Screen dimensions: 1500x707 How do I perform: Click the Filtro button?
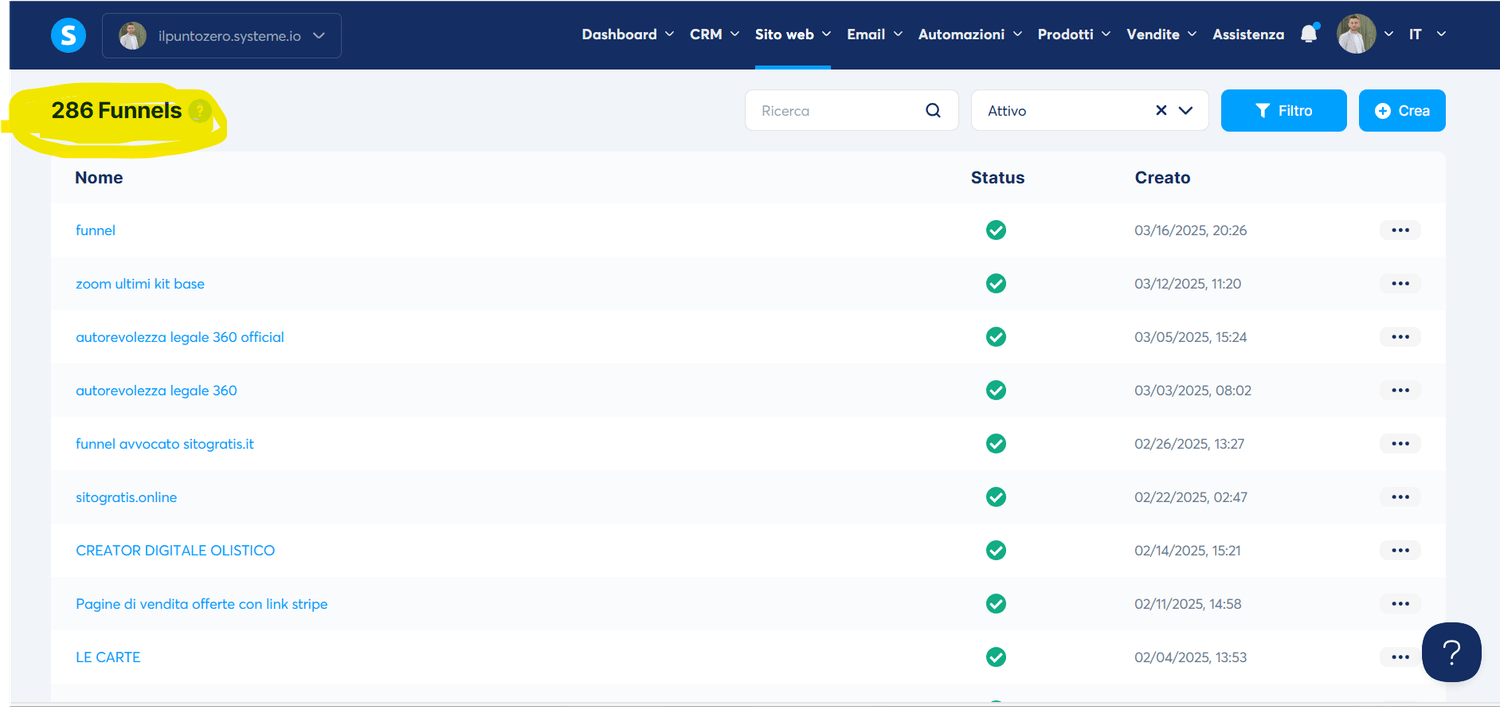[1284, 111]
